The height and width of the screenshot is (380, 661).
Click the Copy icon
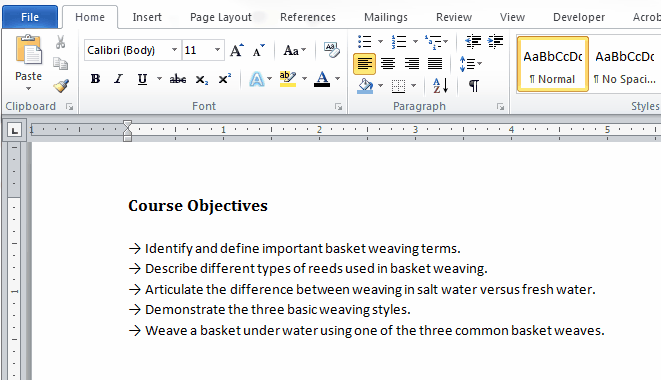60,64
